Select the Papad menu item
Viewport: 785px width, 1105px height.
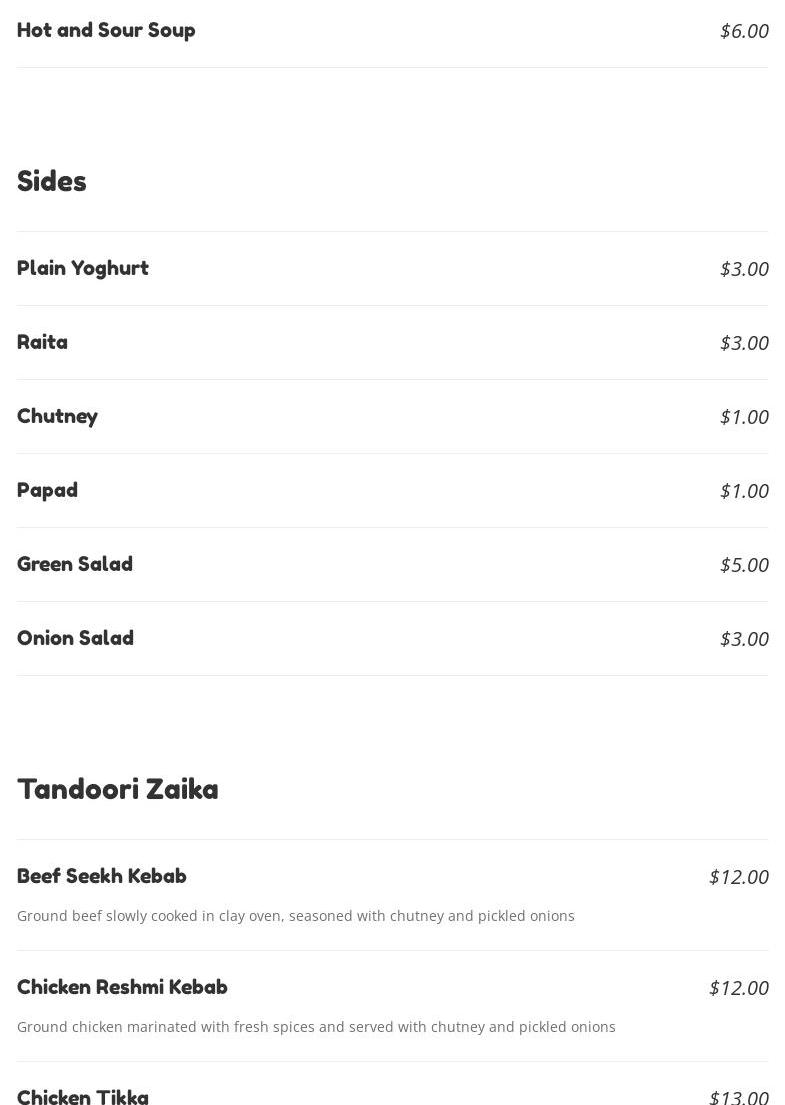[47, 490]
